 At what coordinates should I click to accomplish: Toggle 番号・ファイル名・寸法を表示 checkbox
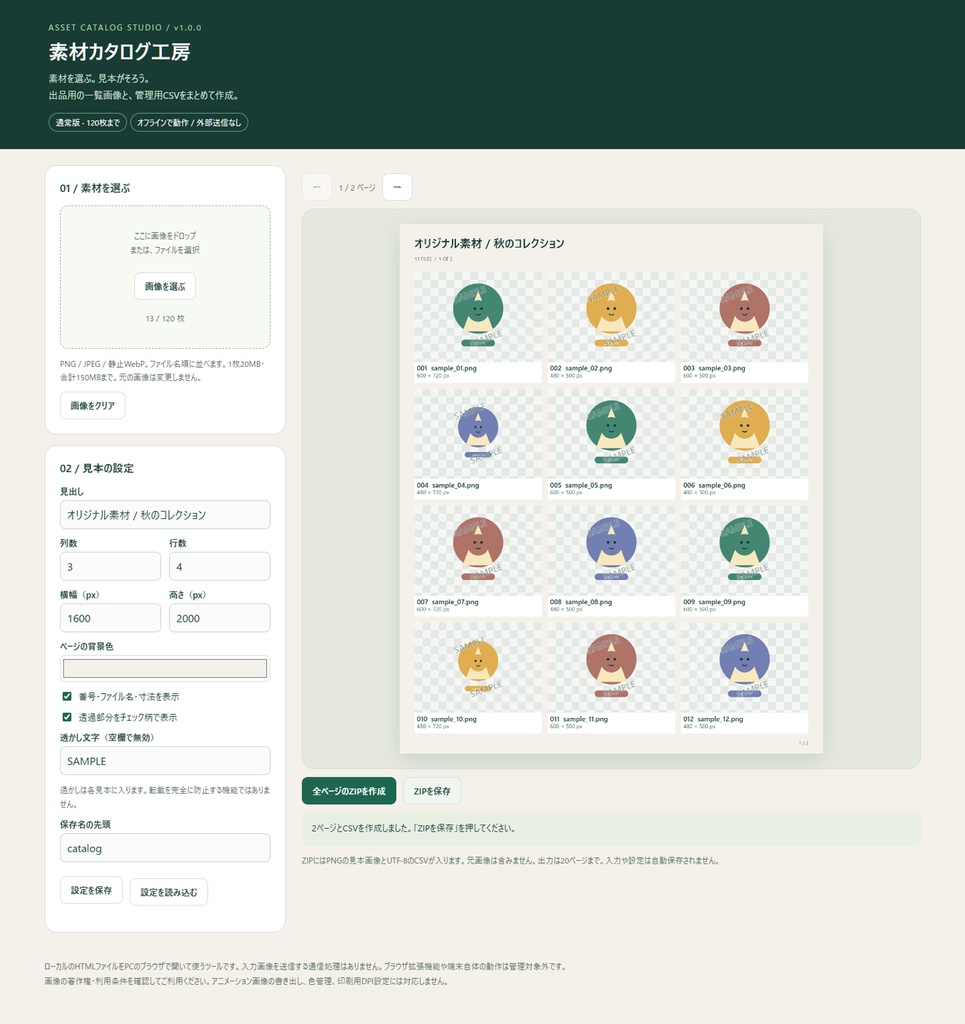(x=67, y=696)
